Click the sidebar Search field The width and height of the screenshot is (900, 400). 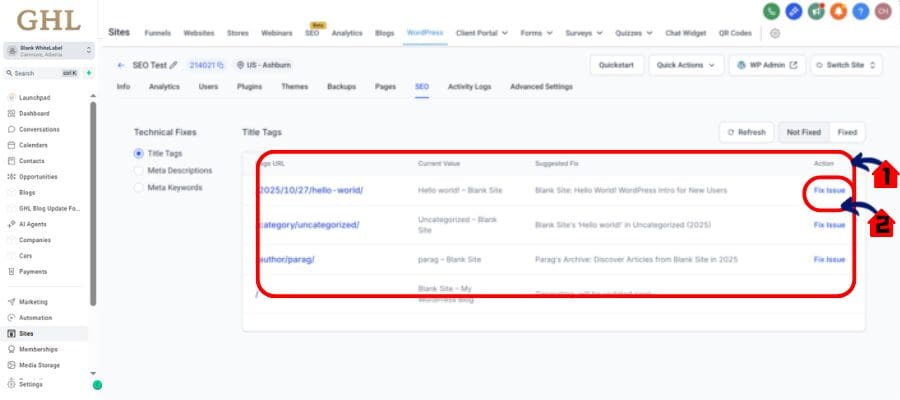40,73
